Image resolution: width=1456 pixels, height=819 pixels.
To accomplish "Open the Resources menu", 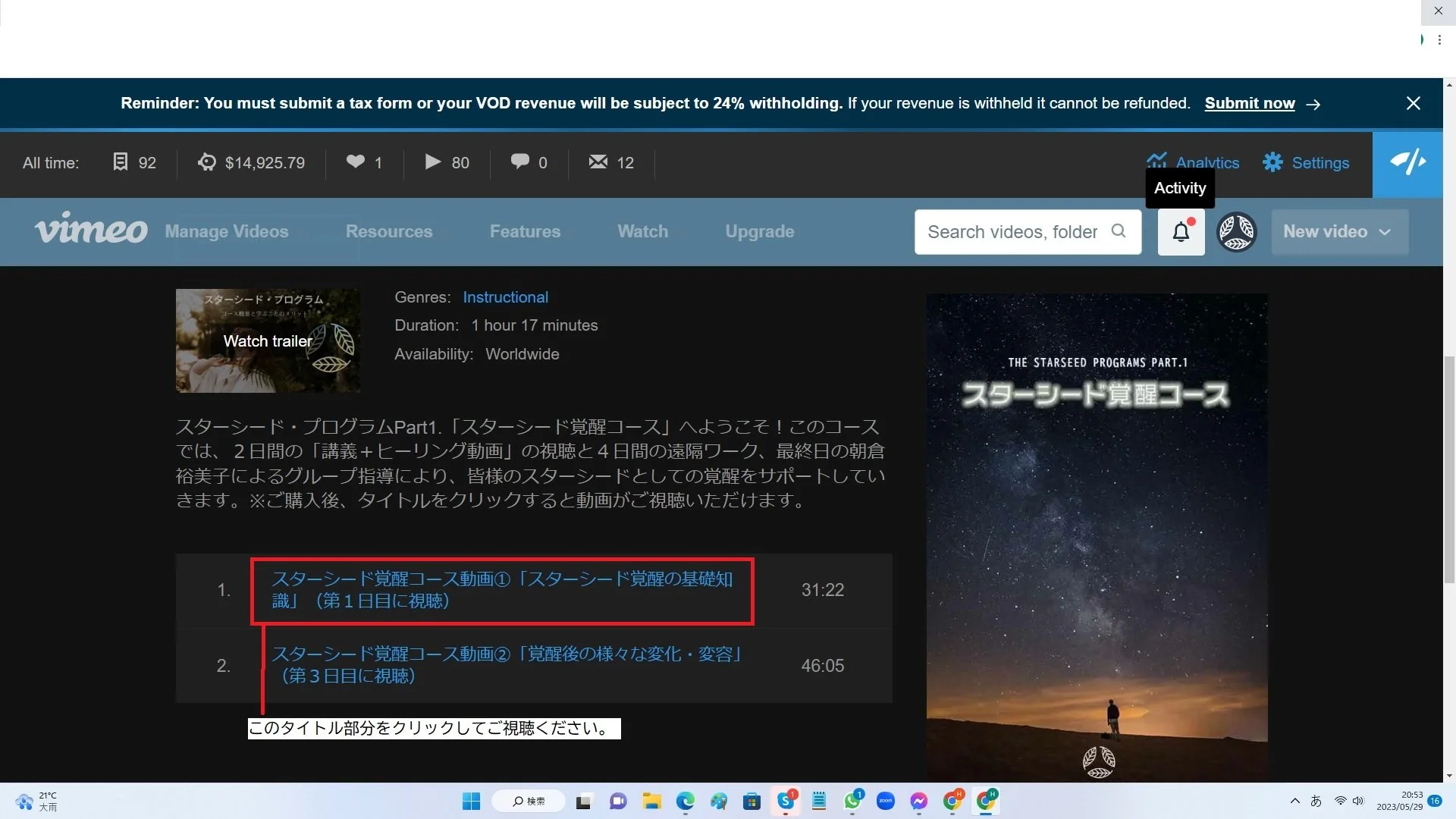I will click(389, 232).
